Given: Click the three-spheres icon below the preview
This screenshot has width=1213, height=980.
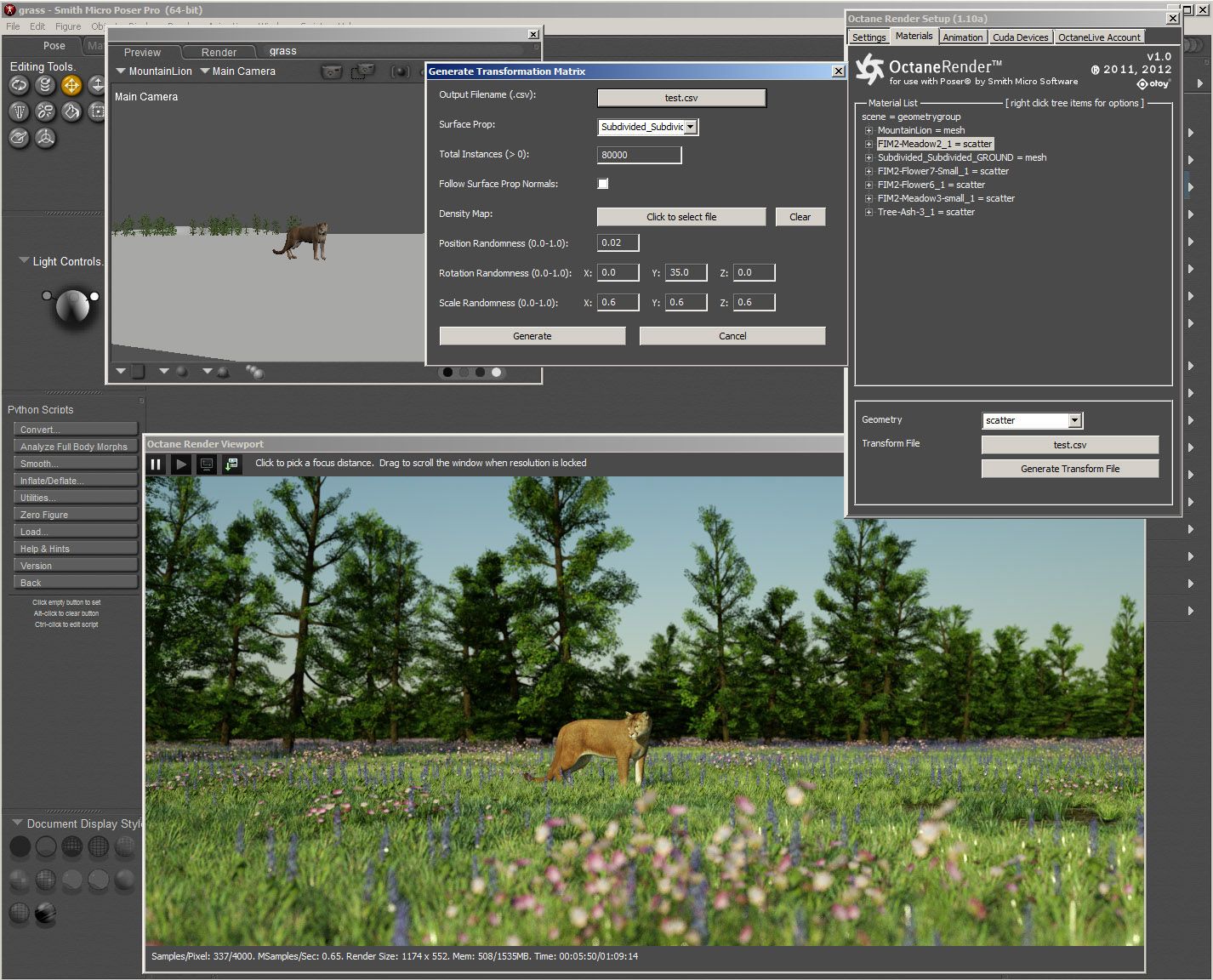Looking at the screenshot, I should coord(255,372).
